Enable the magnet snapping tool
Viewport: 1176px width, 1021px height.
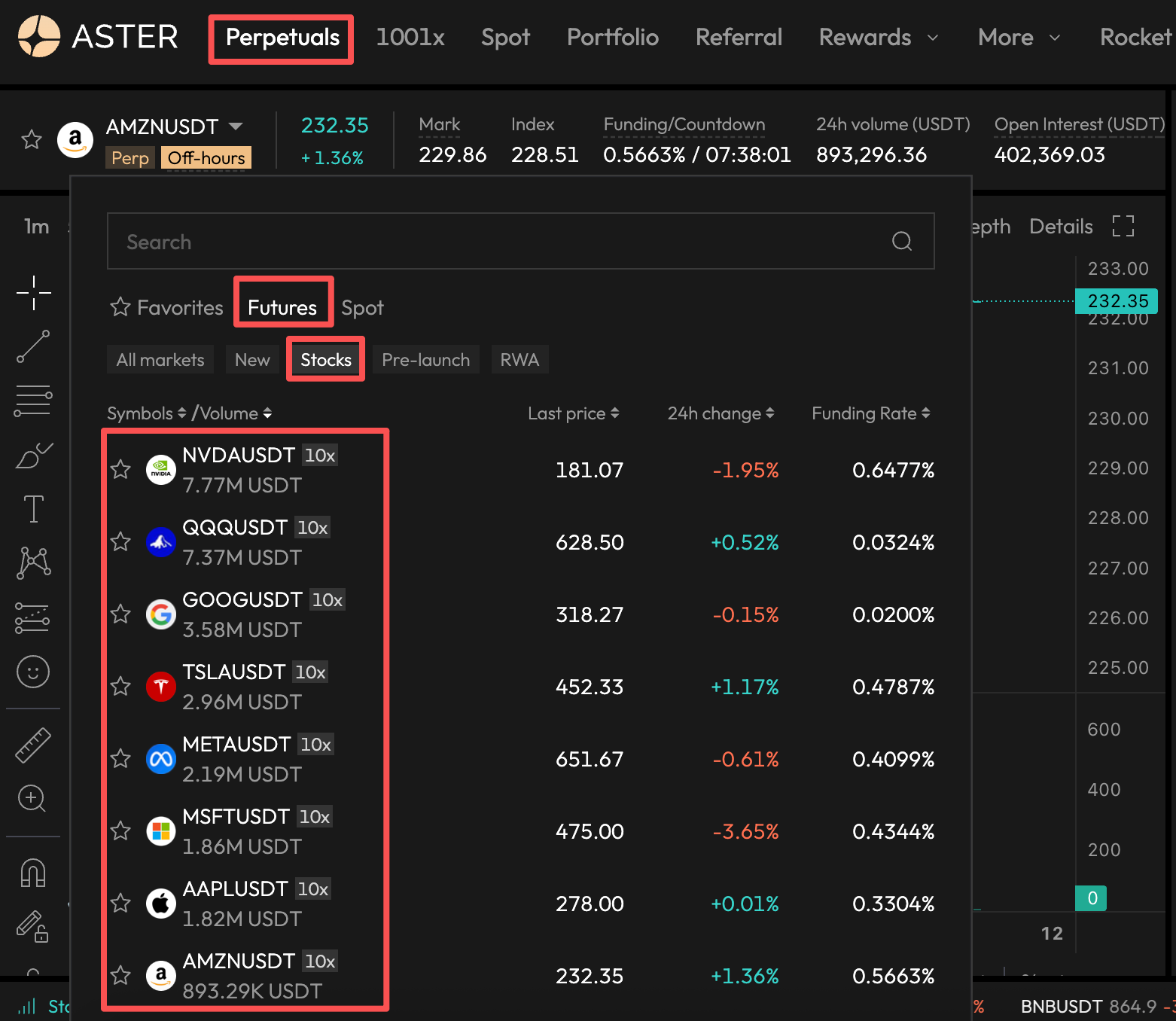pyautogui.click(x=33, y=873)
